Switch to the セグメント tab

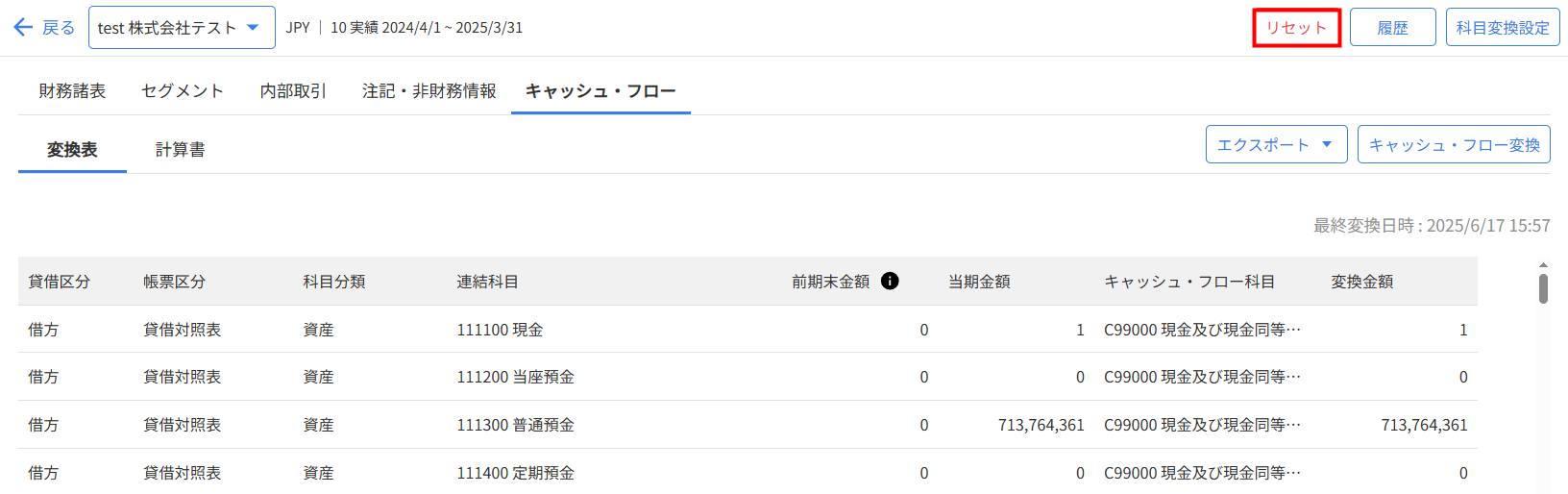coord(183,90)
